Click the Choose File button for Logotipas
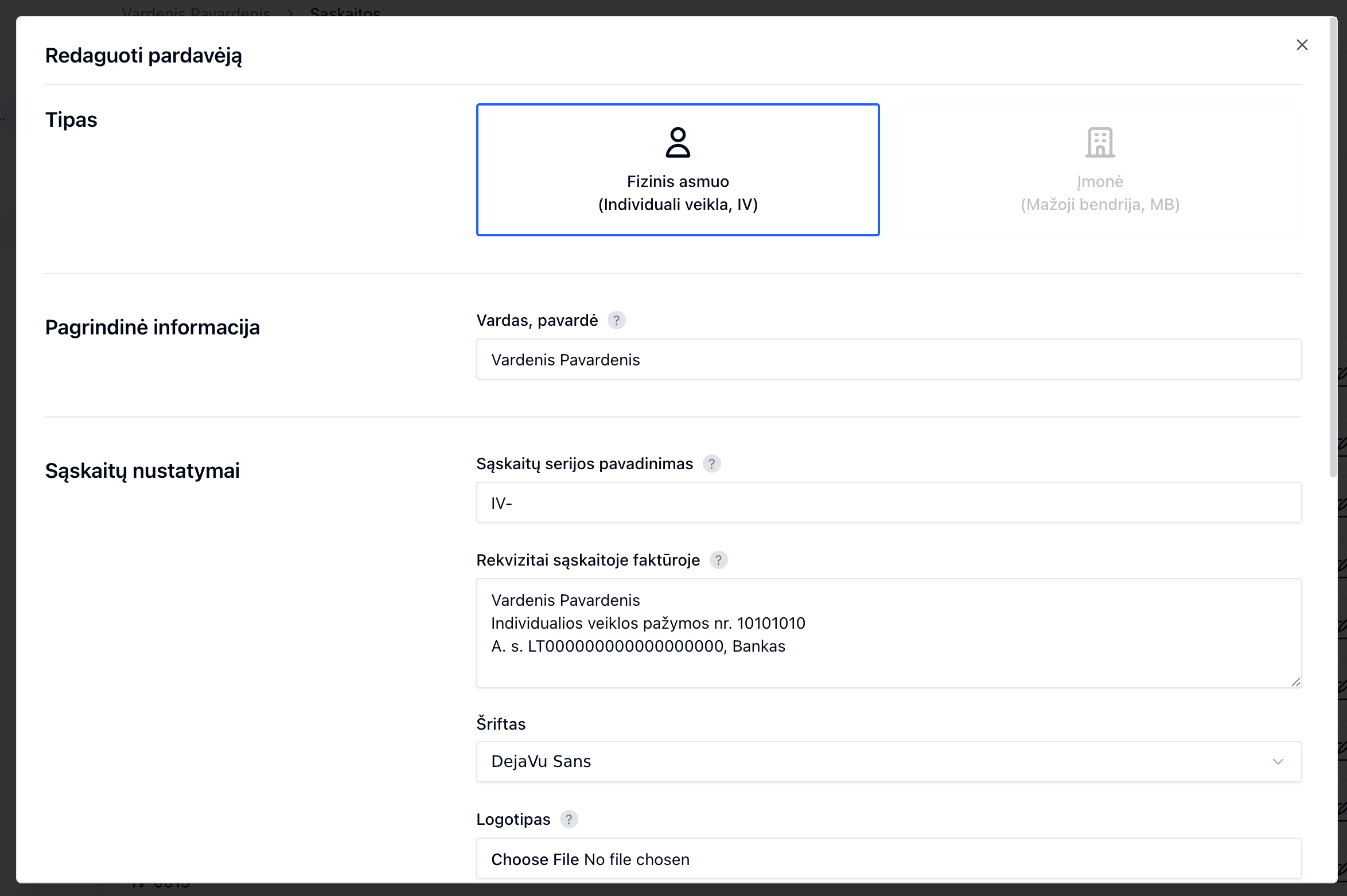Image resolution: width=1347 pixels, height=896 pixels. pyautogui.click(x=535, y=859)
